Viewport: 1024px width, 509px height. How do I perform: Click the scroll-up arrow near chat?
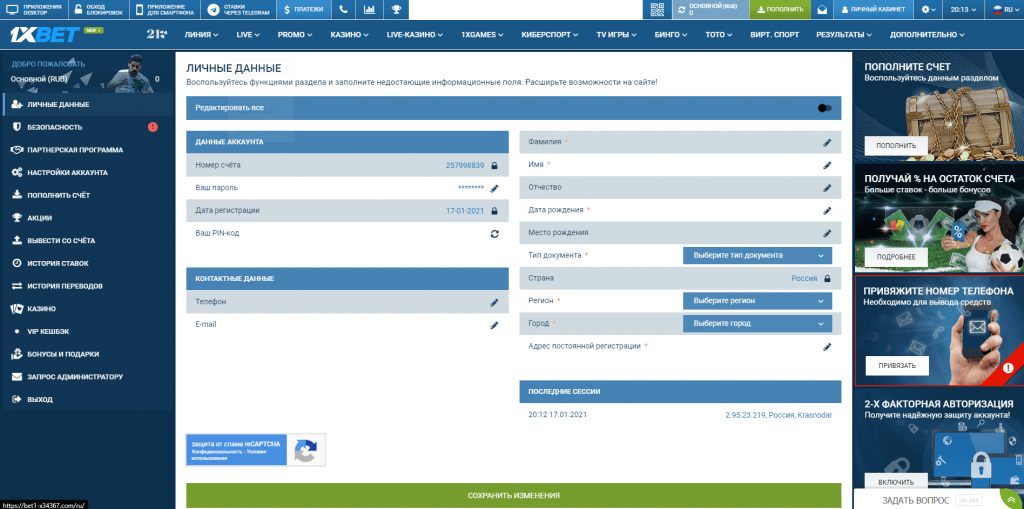[x=1012, y=500]
